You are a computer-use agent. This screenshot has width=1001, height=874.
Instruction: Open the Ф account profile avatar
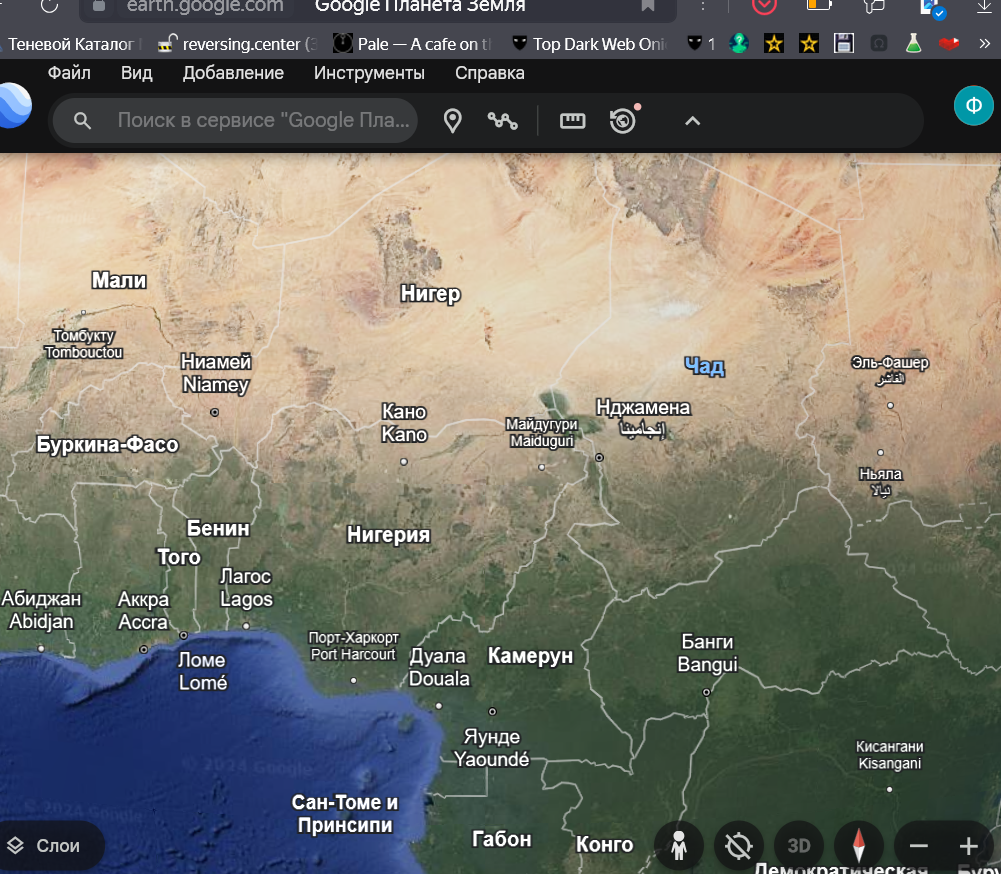pos(973,105)
